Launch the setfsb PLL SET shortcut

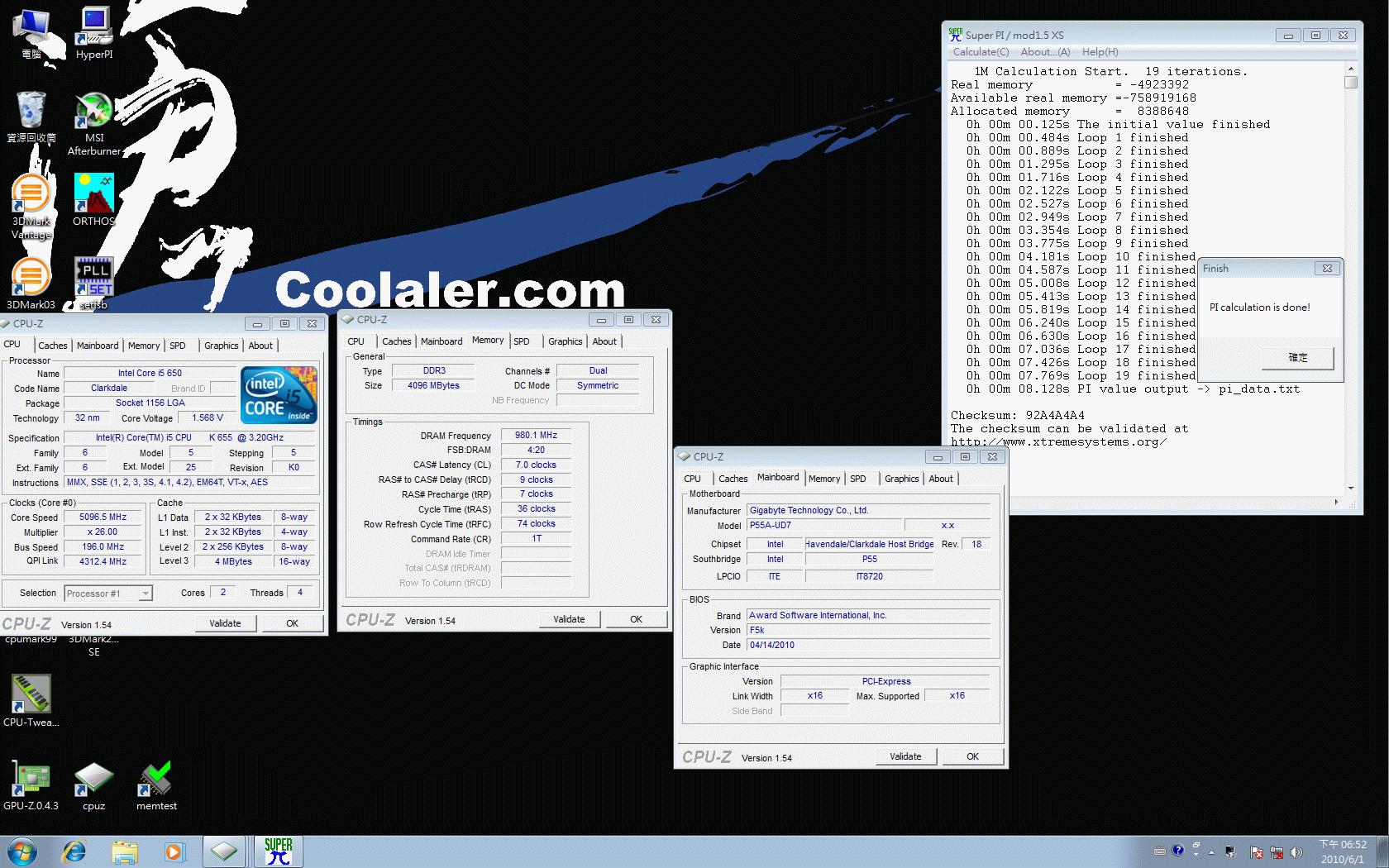click(94, 284)
